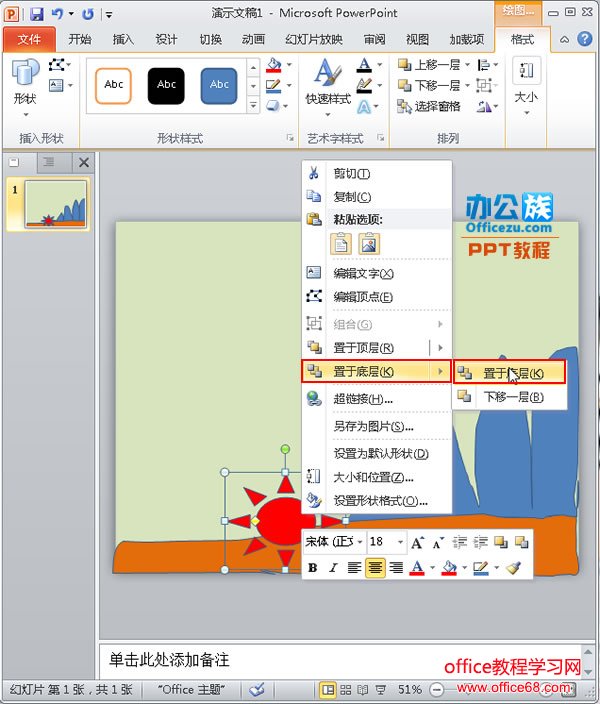Select Keep Source Formatting paste option icon
The width and height of the screenshot is (600, 704).
click(341, 244)
